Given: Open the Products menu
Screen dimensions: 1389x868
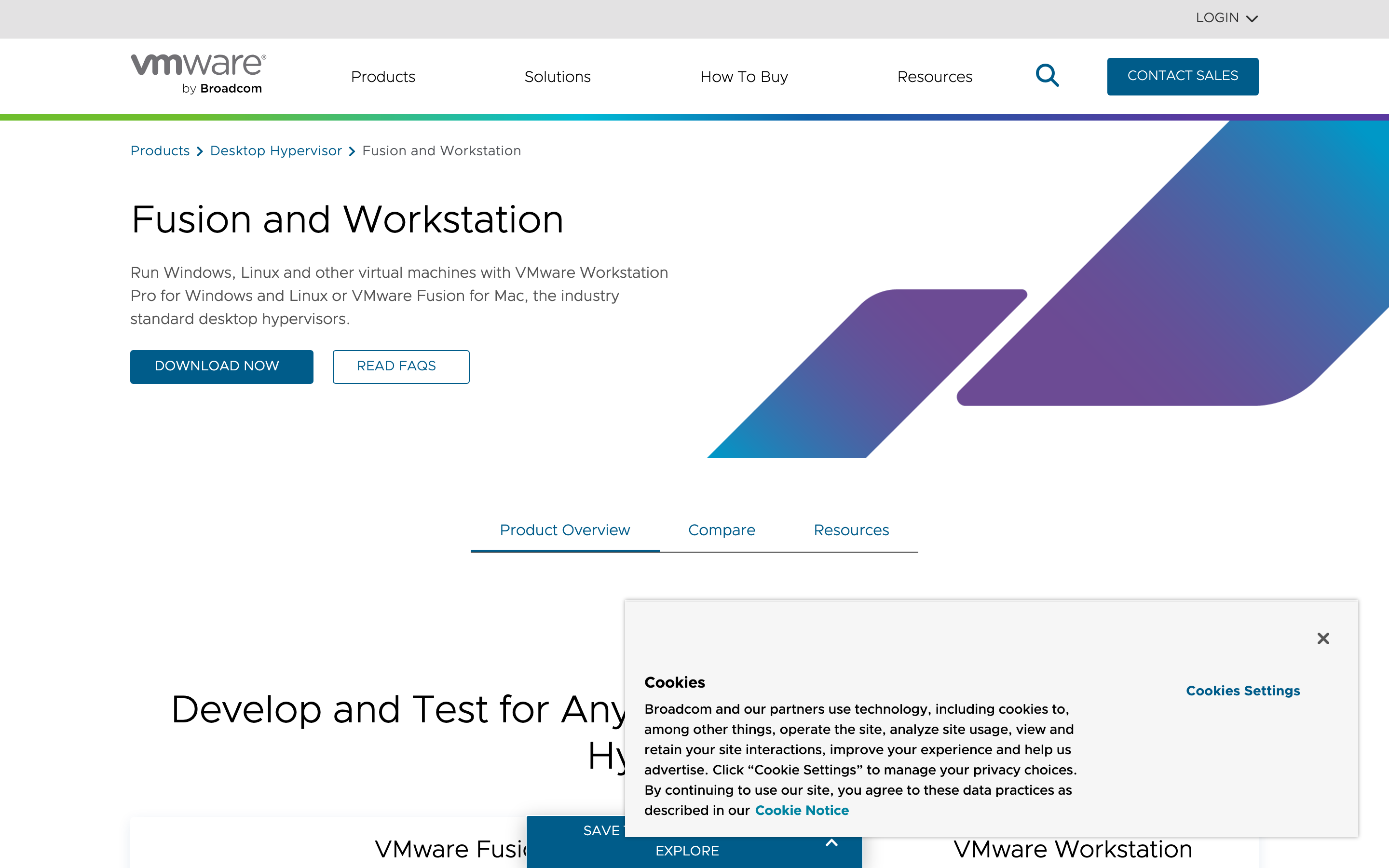Looking at the screenshot, I should tap(383, 77).
